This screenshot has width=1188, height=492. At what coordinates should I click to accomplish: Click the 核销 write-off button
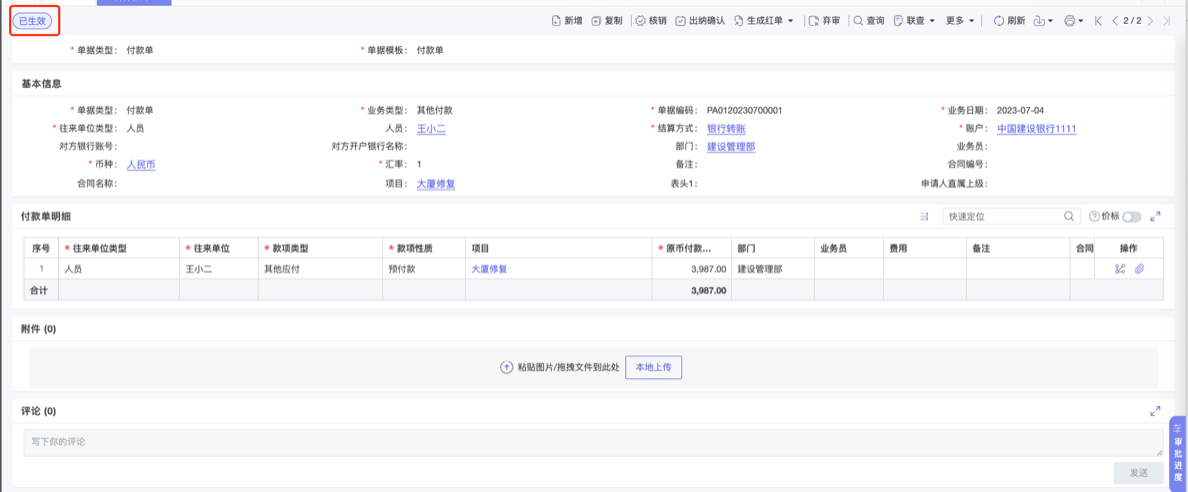(x=650, y=21)
